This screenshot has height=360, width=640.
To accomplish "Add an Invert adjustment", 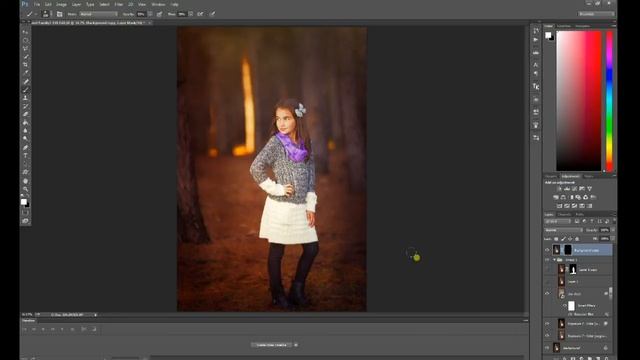I will [559, 206].
